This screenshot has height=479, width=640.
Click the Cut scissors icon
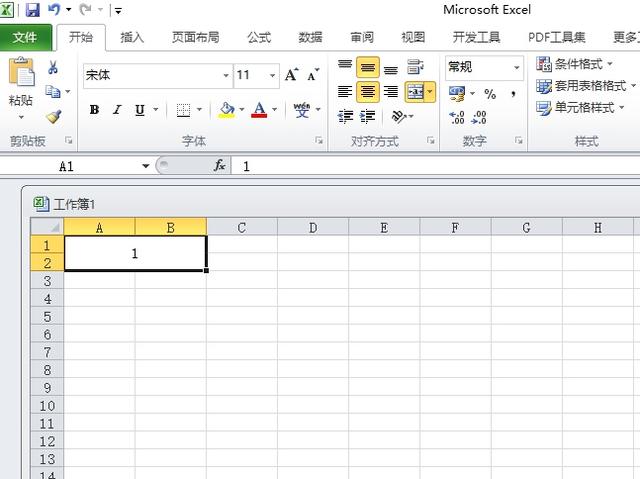tap(53, 69)
